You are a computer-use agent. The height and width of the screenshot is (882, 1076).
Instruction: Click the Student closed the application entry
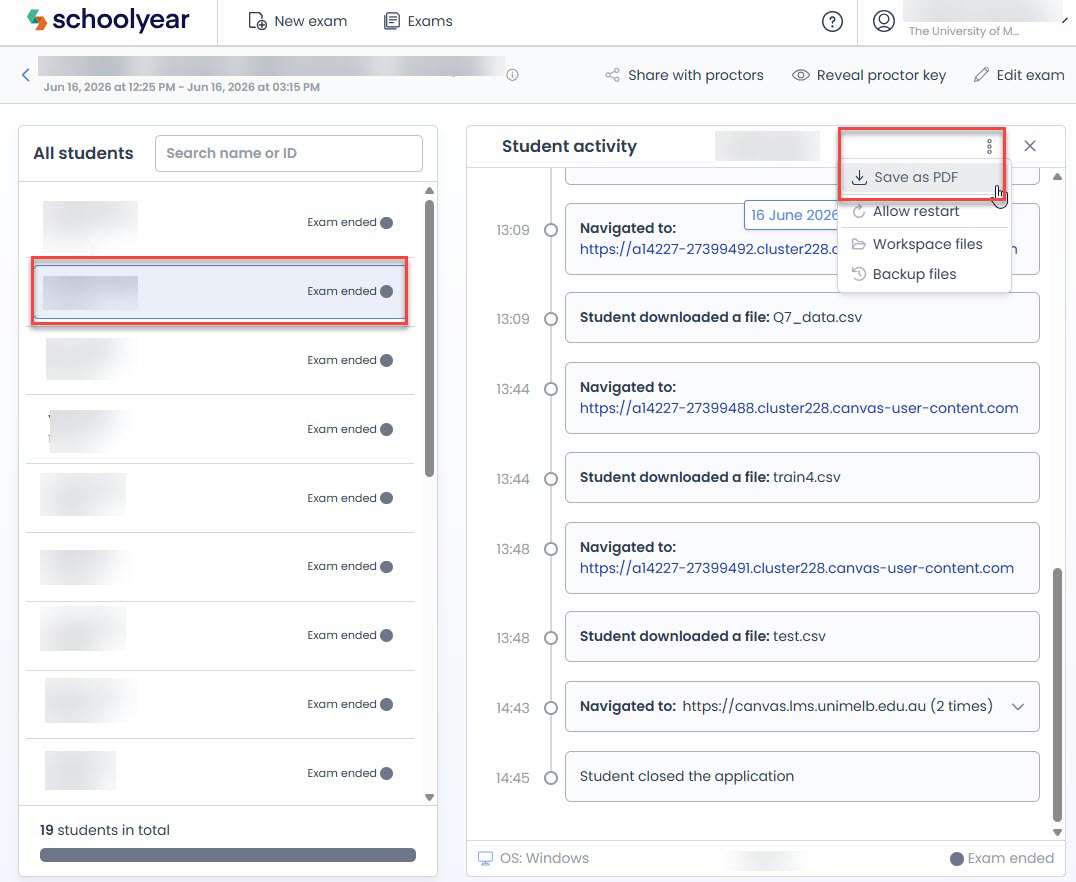802,776
